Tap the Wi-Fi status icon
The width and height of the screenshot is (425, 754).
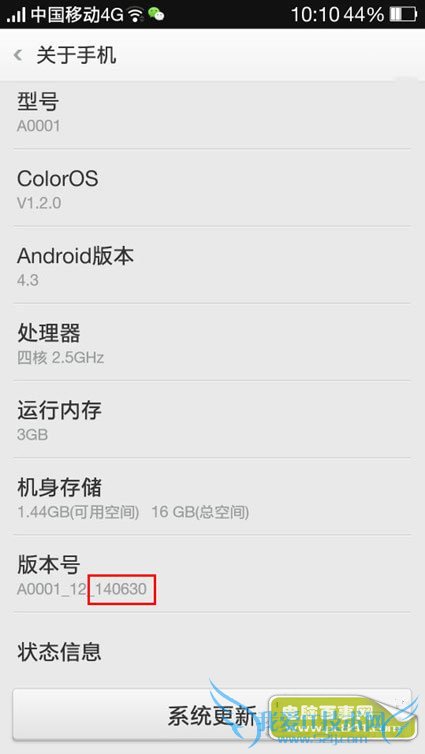(136, 15)
